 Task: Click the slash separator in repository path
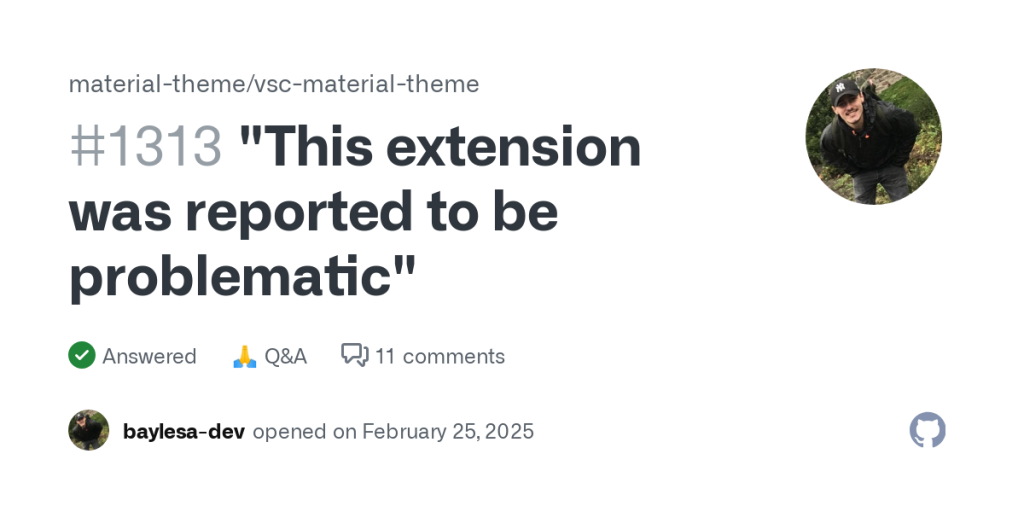click(250, 84)
